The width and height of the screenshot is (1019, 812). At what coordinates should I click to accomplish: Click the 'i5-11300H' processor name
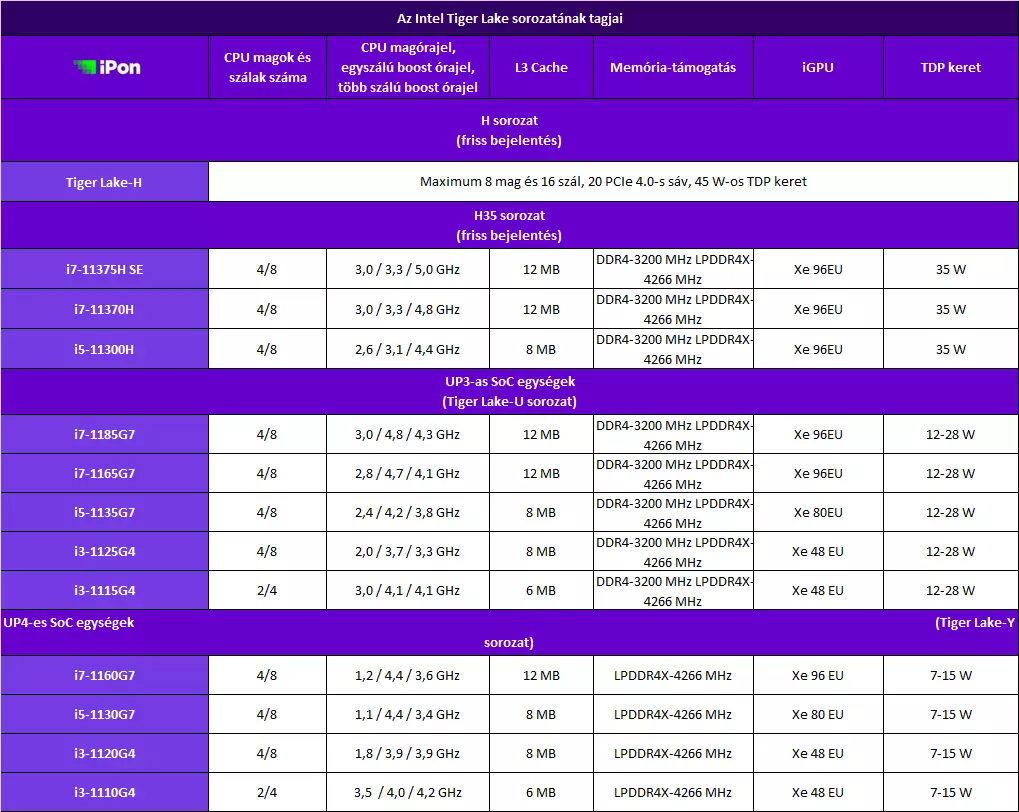(x=104, y=349)
